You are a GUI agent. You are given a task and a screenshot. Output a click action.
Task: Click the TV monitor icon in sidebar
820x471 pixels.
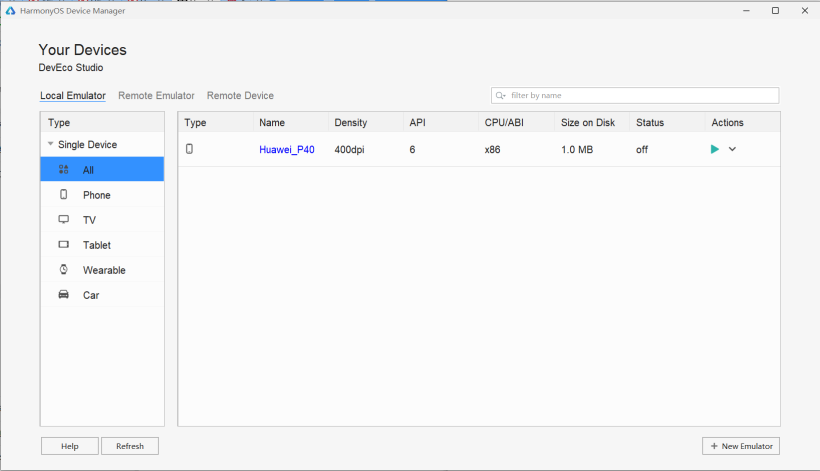(63, 220)
